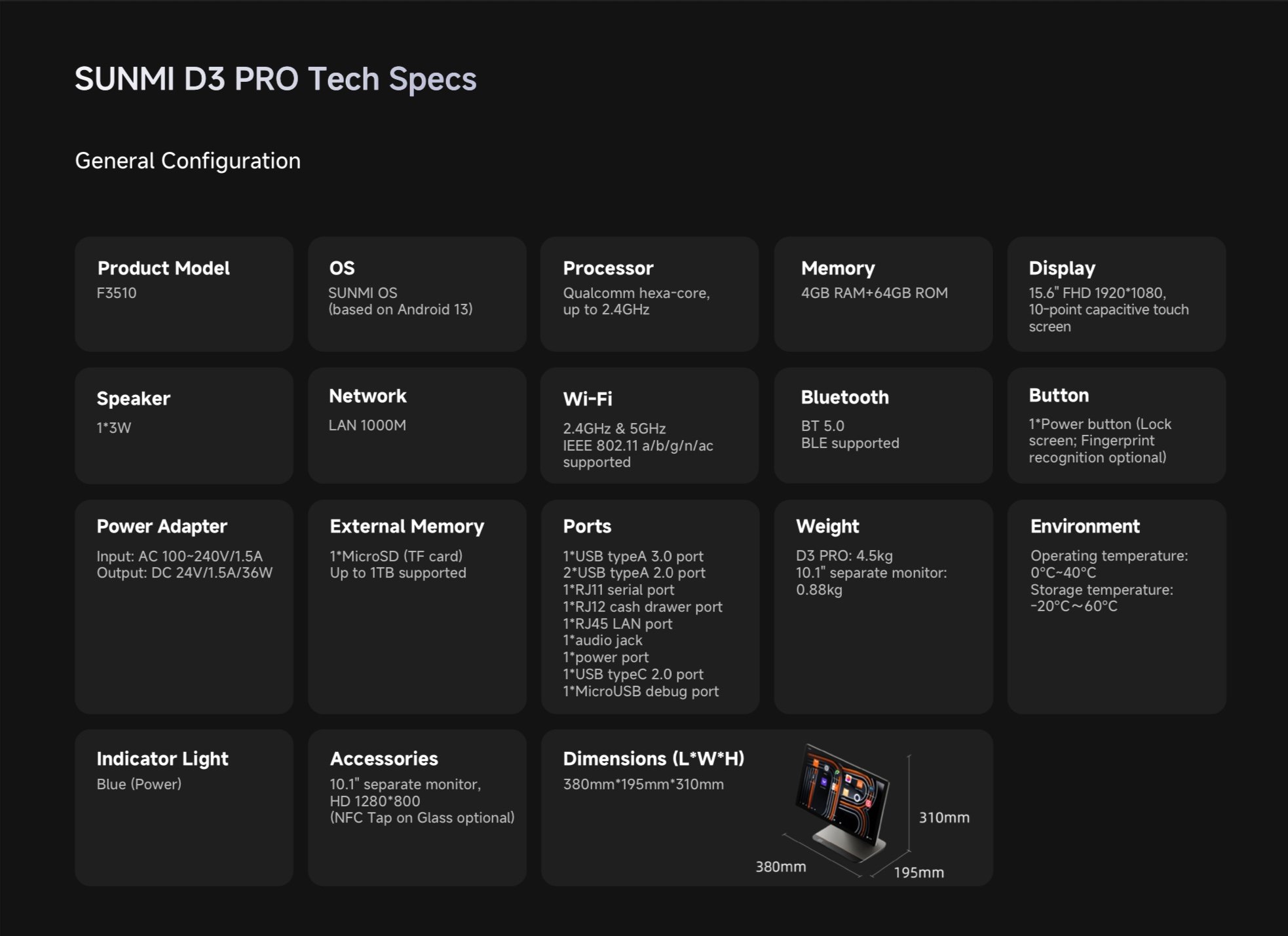Click the Power Adapter heading

tap(162, 526)
